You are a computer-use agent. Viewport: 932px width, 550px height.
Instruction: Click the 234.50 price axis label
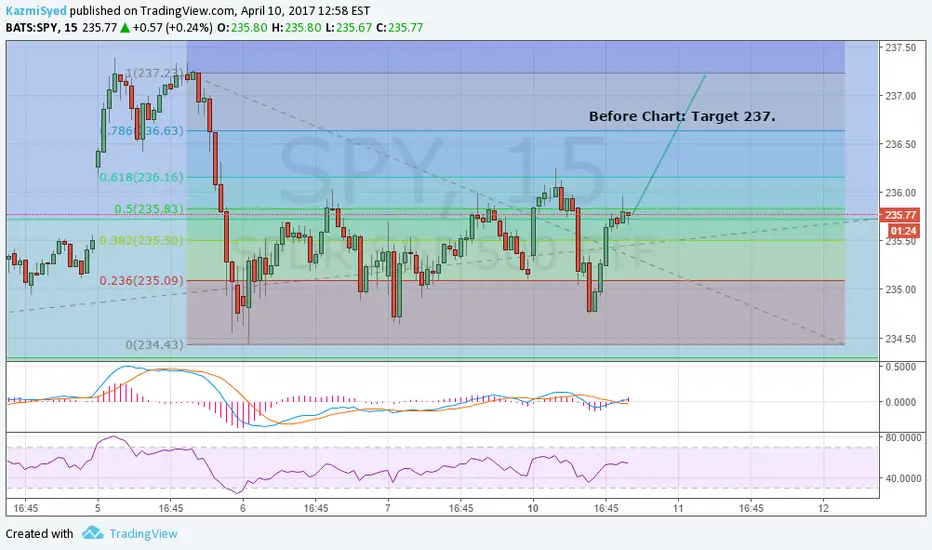point(900,338)
